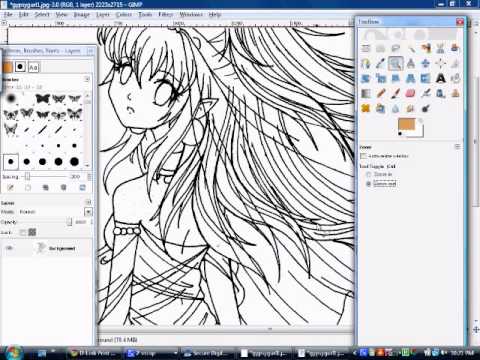Select the Rotate tool

point(366,78)
